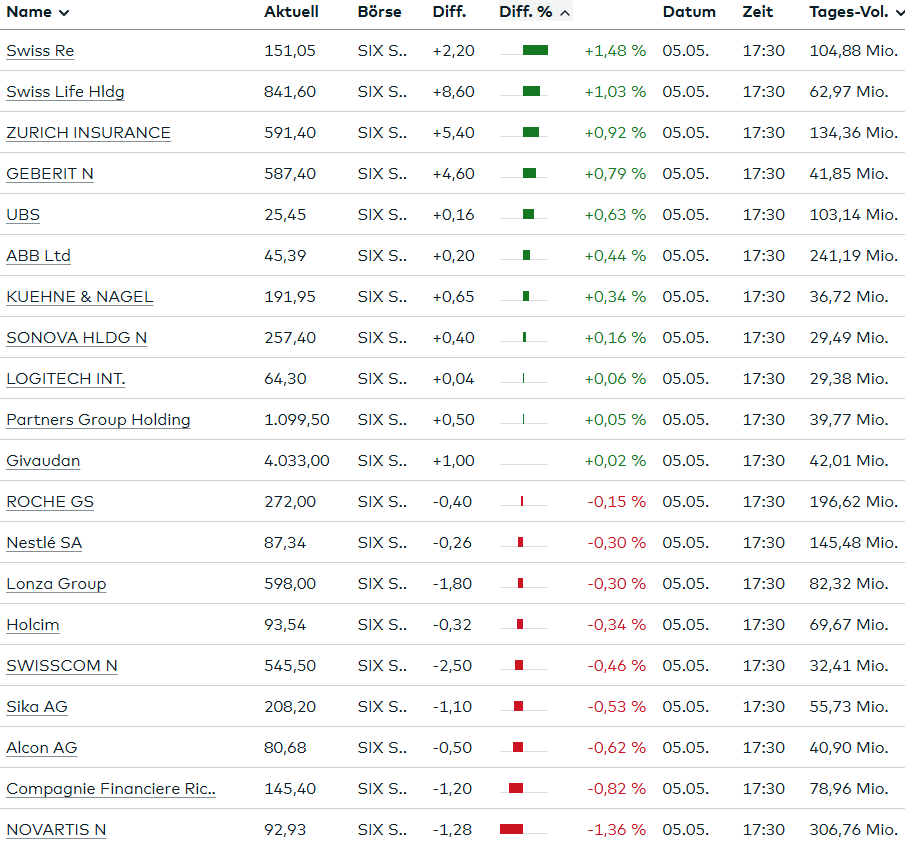The width and height of the screenshot is (905, 844).
Task: Open the Alcon AG link
Action: [x=42, y=748]
